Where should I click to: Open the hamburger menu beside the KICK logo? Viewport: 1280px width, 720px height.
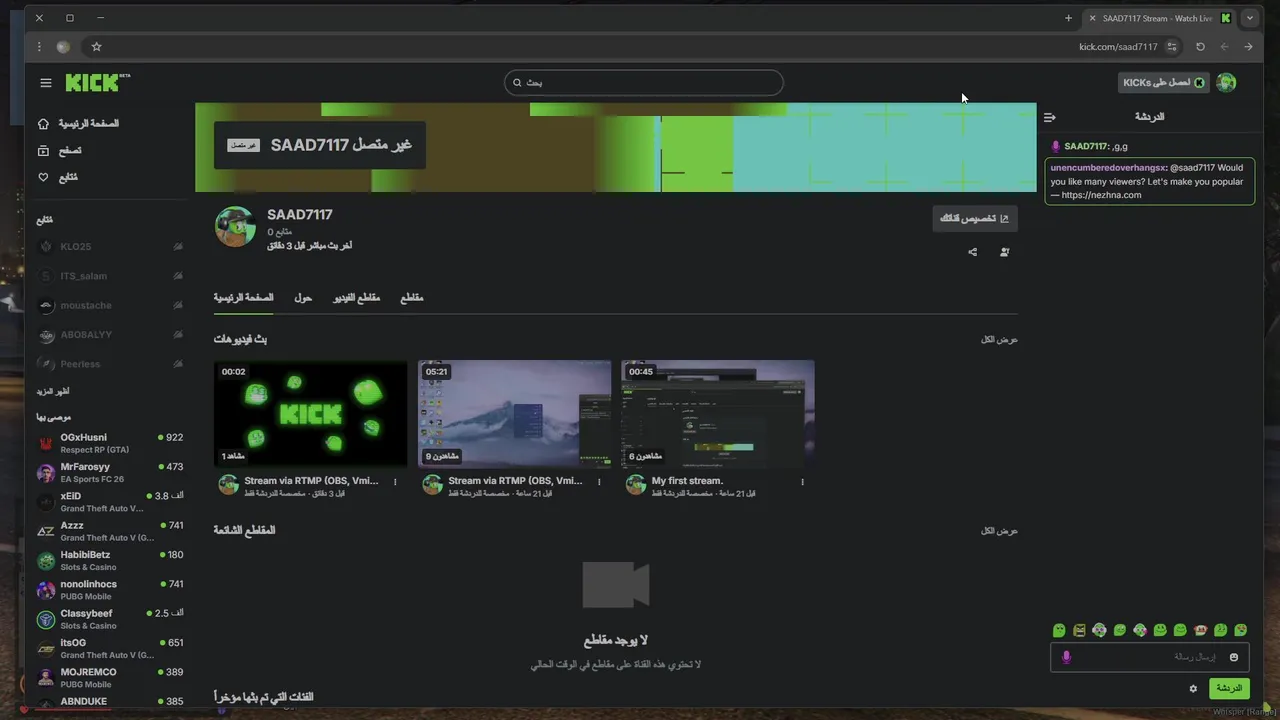pos(46,83)
